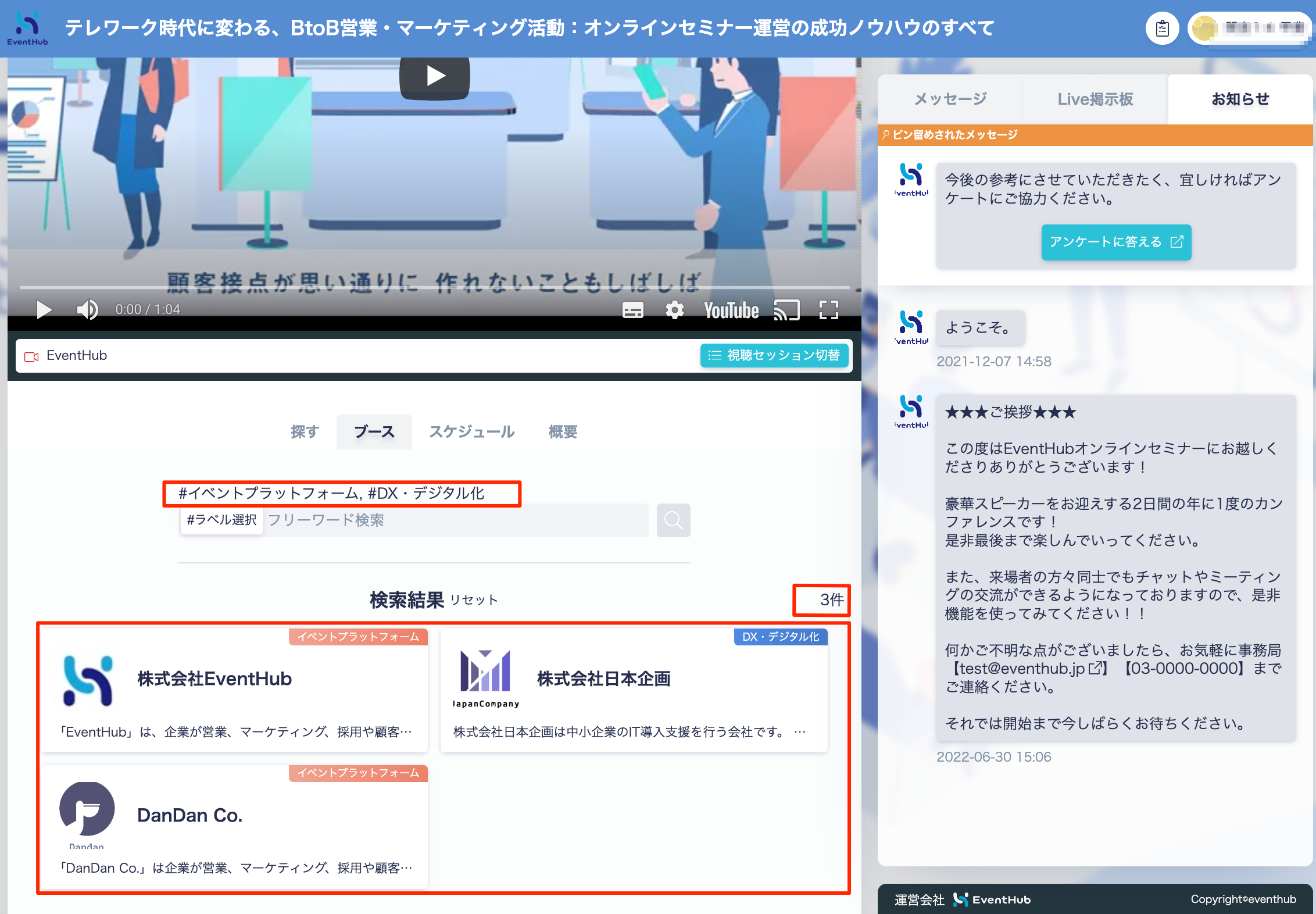1316x914 pixels.
Task: Click the Copyright eventhub footer text
Action: pyautogui.click(x=1243, y=899)
